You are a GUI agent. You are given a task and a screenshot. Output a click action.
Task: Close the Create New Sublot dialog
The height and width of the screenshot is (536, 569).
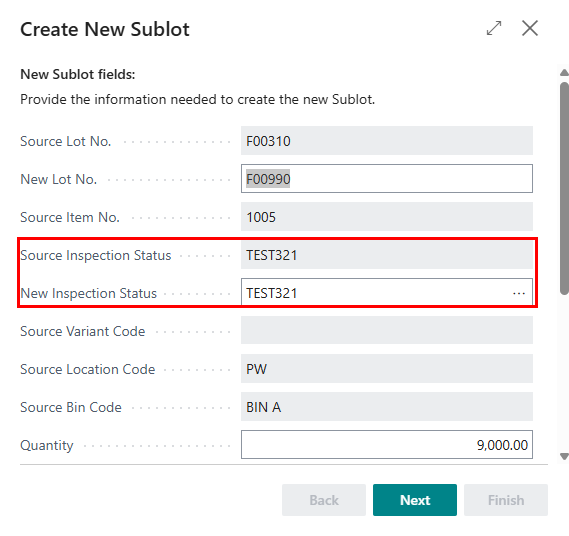pos(530,28)
